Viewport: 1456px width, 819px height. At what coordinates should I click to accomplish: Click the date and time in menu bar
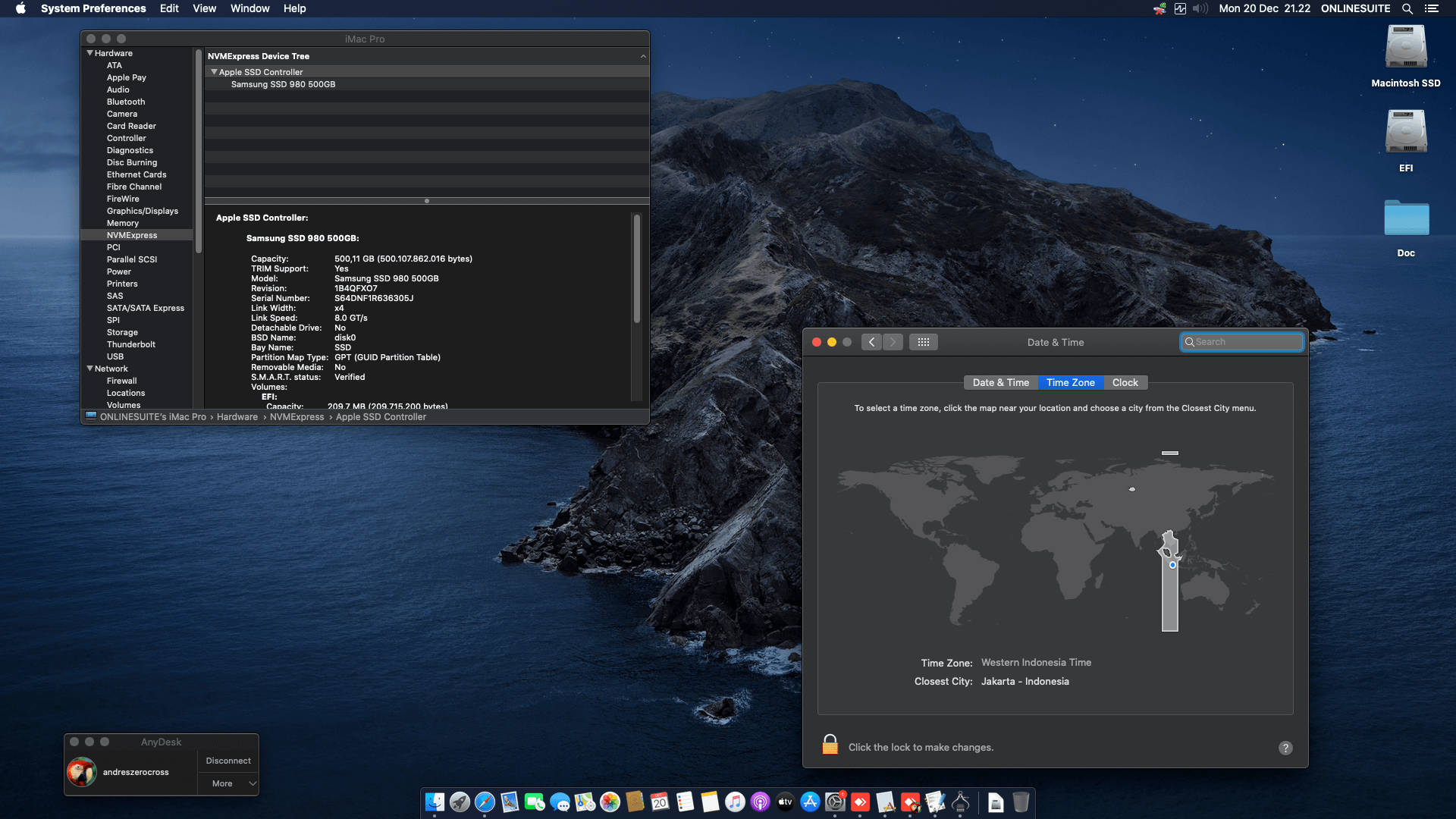pos(1264,8)
